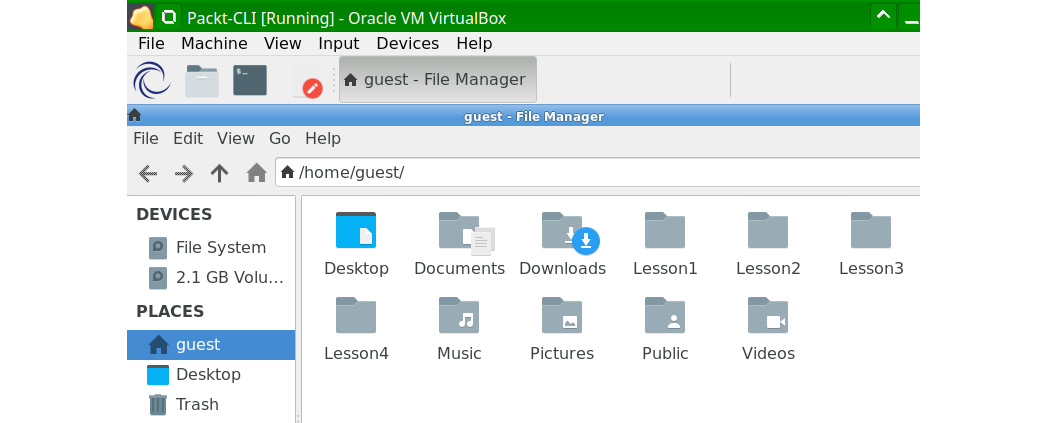Screen dimensions: 1048x423
Task: Open the Lesson1 folder
Action: click(665, 232)
